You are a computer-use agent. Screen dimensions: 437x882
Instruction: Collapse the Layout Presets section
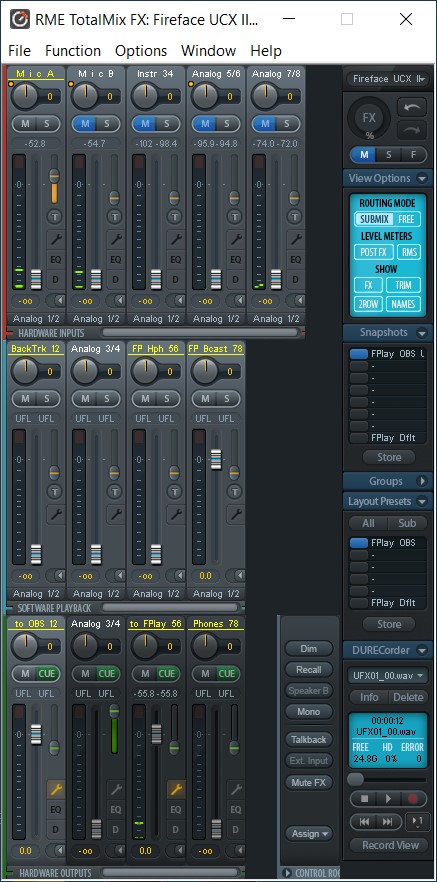tap(422, 501)
